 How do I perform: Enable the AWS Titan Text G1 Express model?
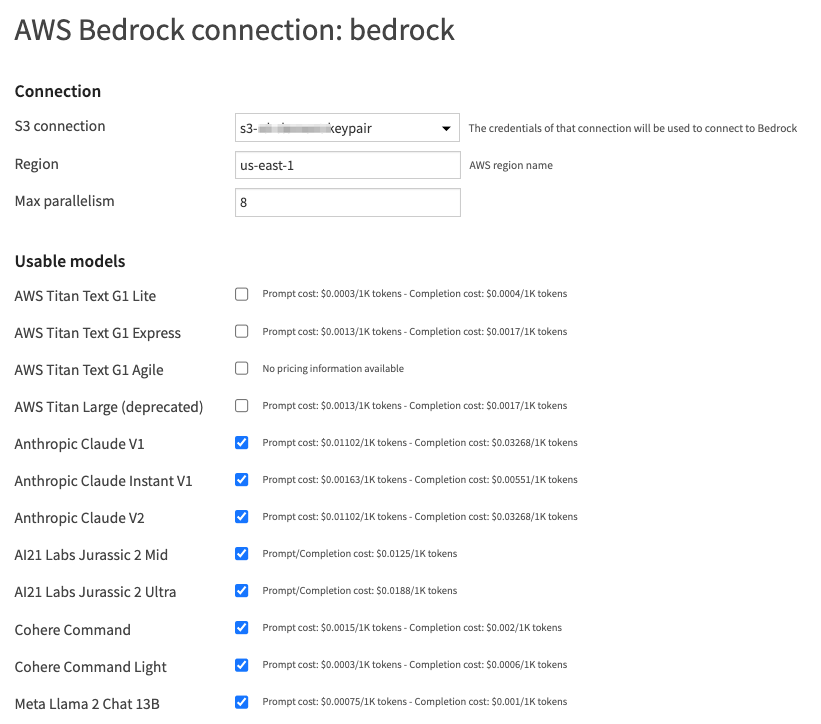point(241,331)
